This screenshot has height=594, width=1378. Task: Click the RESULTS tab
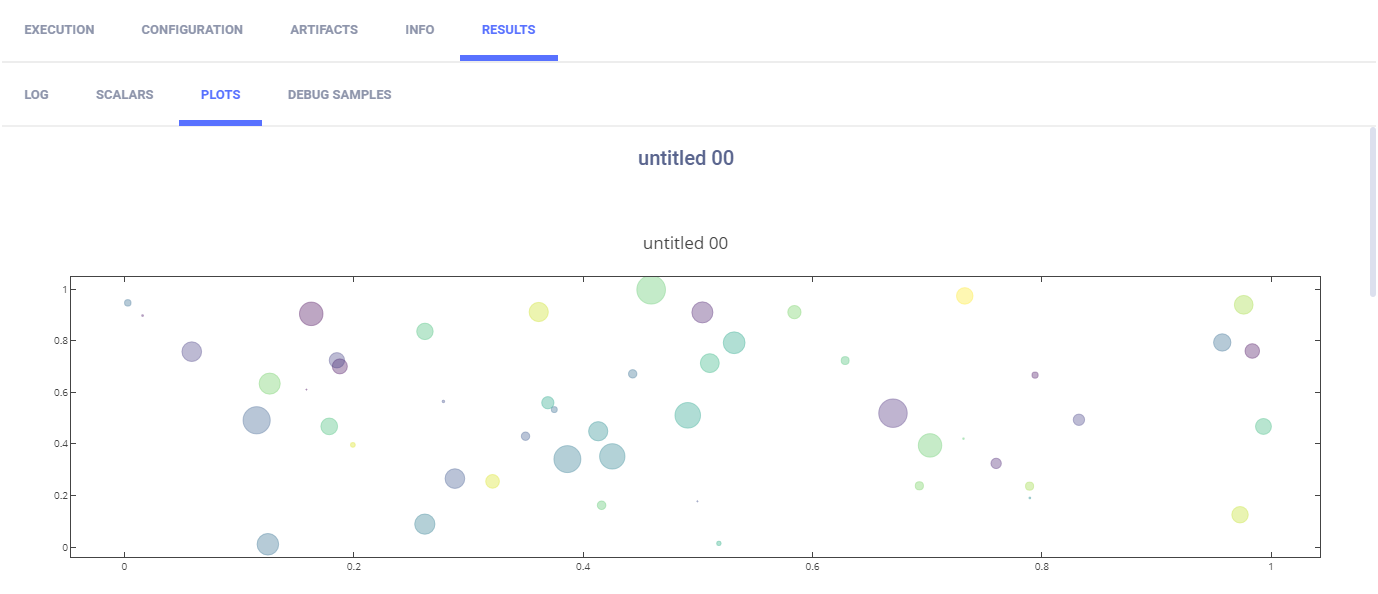(508, 30)
